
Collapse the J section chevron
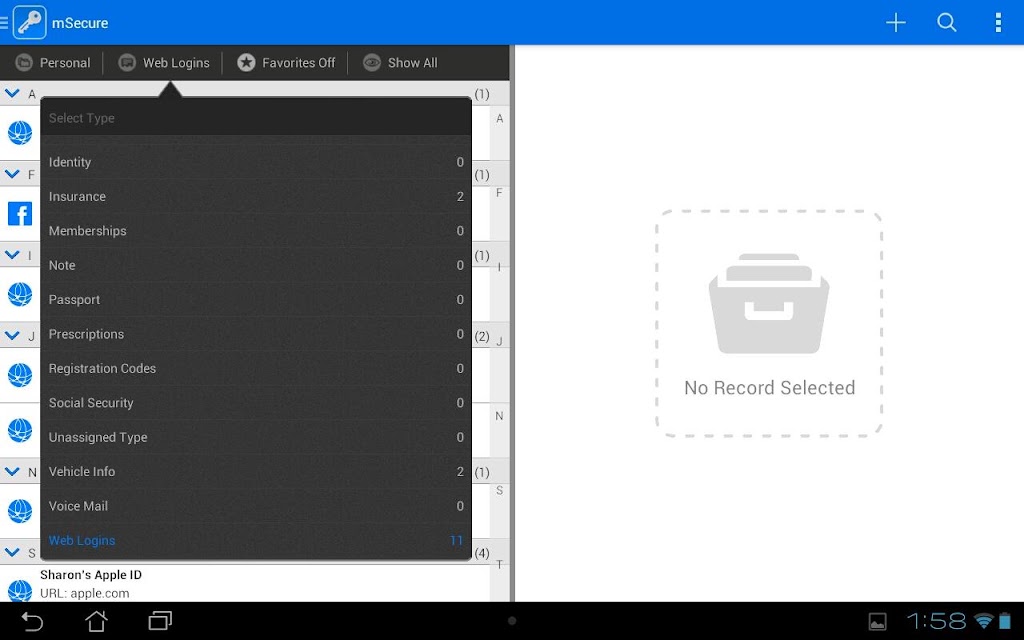click(x=12, y=336)
